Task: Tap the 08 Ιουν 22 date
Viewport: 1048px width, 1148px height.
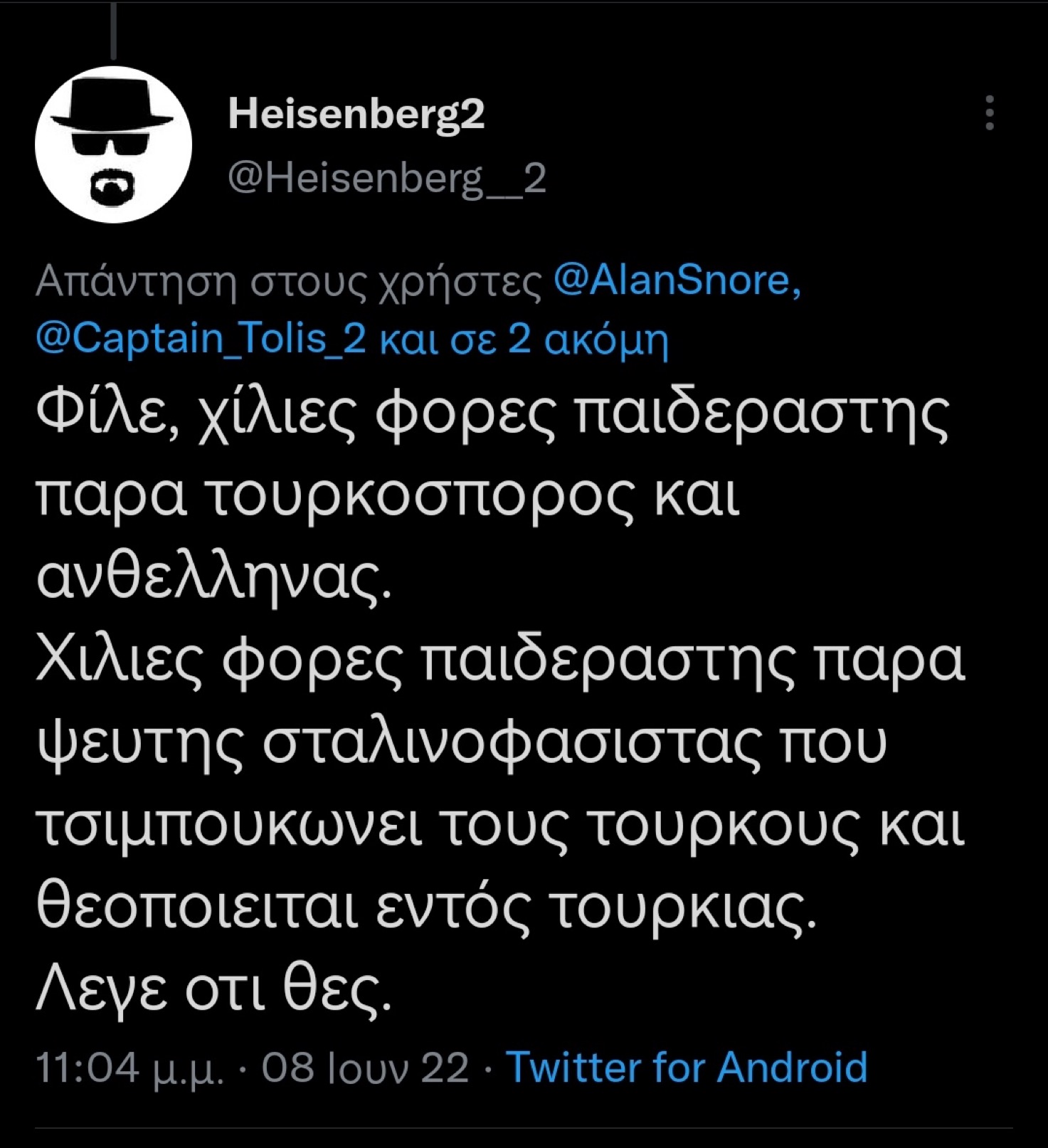Action: click(365, 1067)
